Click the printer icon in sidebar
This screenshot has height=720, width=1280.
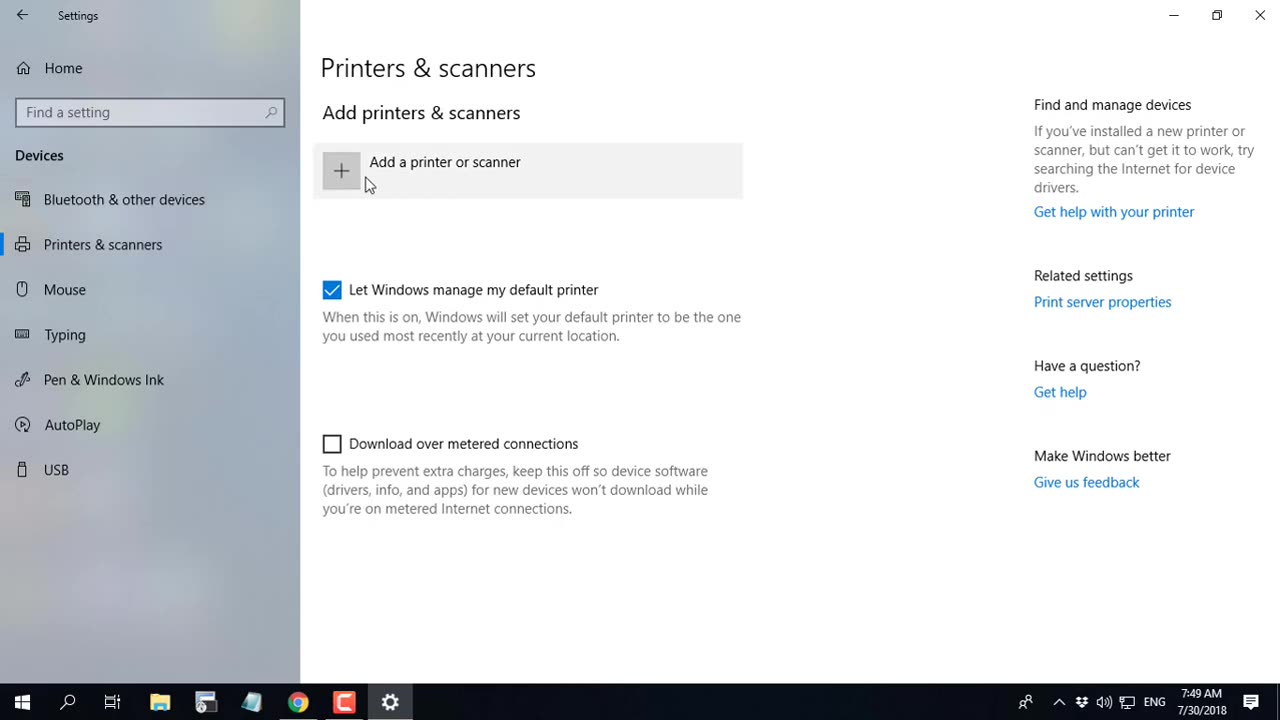coord(23,244)
